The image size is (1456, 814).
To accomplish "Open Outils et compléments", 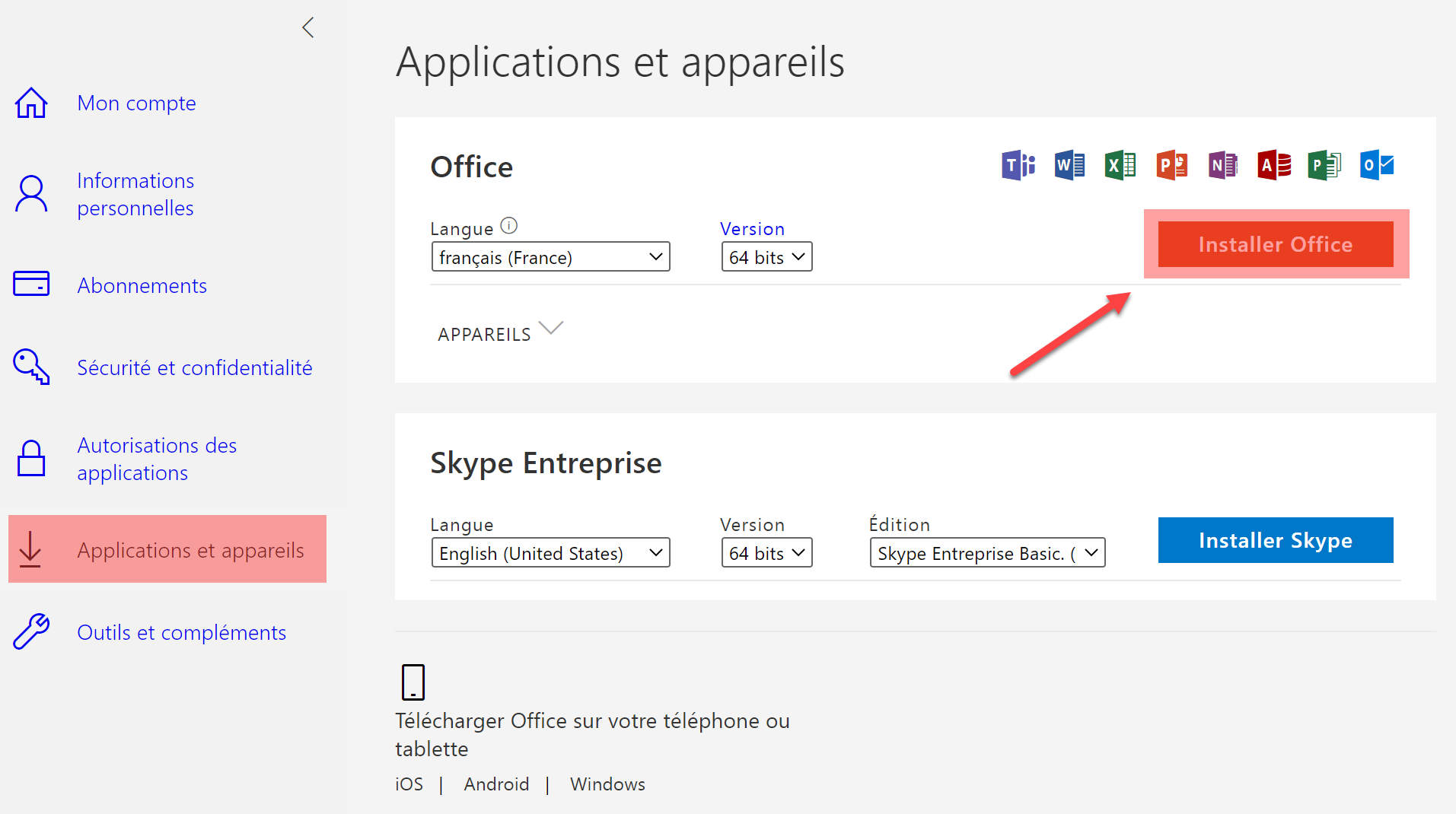I will coord(182,632).
